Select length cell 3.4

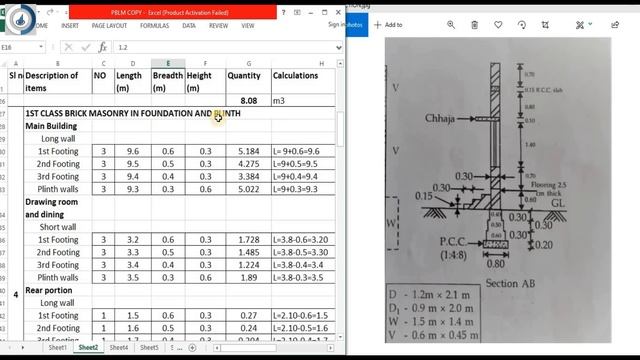point(133,265)
